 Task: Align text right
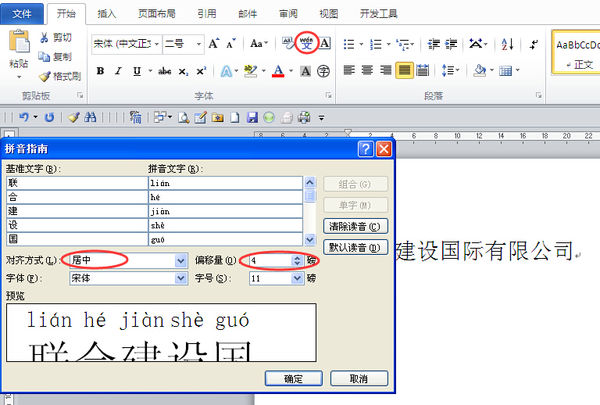pyautogui.click(x=385, y=70)
